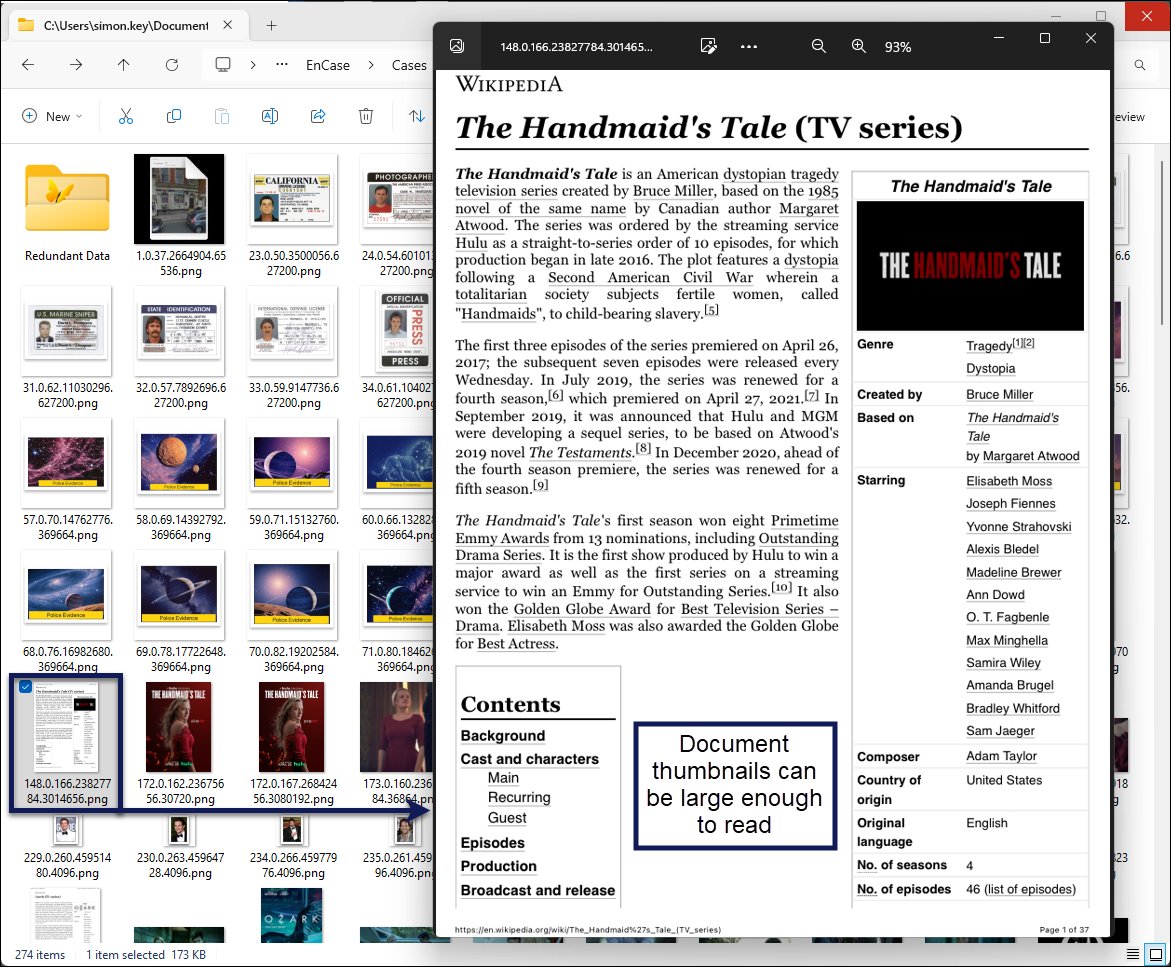Select the Handmaid's poster 172.0.167 image
1171x967 pixels.
coord(292,727)
